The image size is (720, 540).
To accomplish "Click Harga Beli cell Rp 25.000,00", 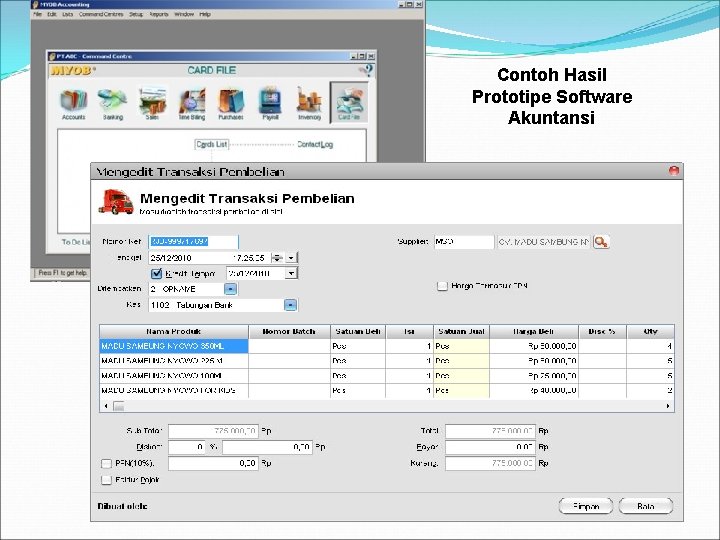I will pos(534,376).
